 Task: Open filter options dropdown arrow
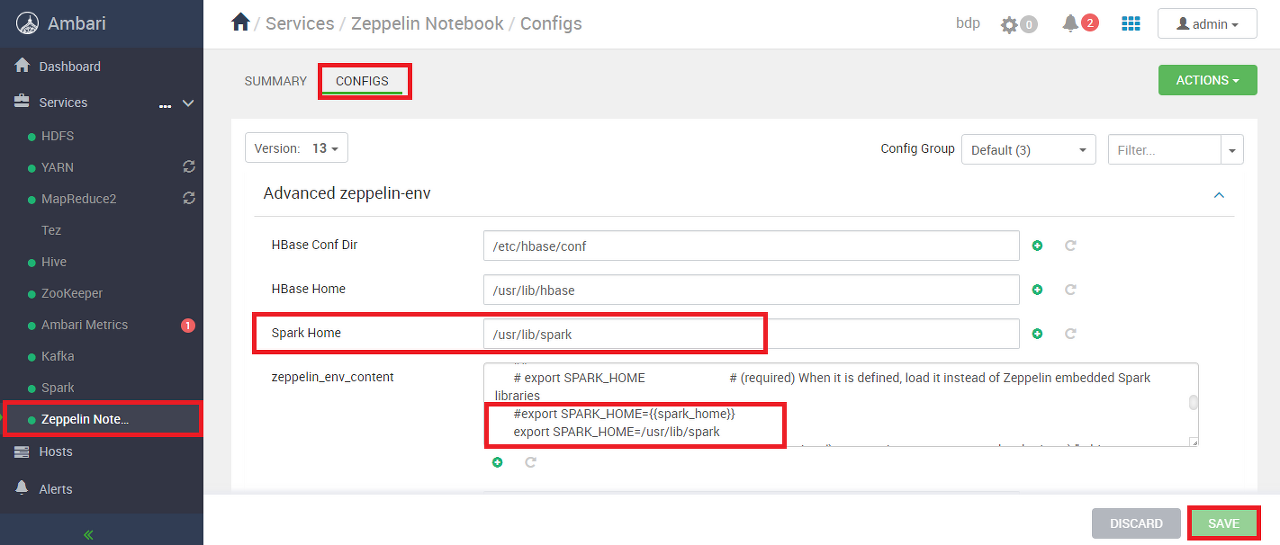pos(1232,150)
